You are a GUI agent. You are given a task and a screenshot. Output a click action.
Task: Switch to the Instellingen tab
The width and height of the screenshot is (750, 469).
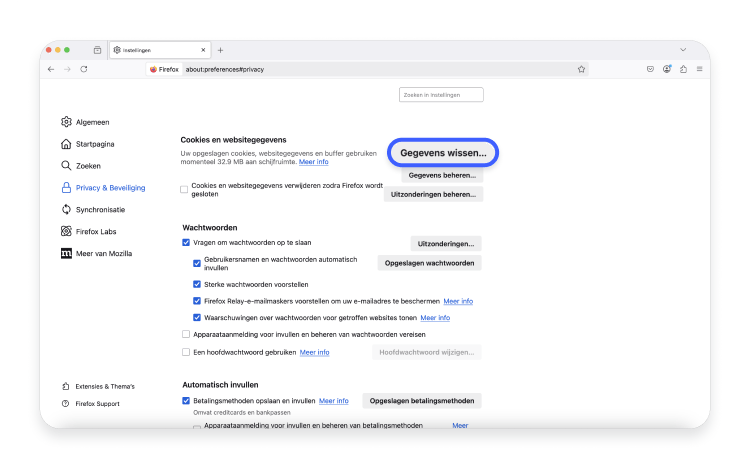(x=157, y=50)
